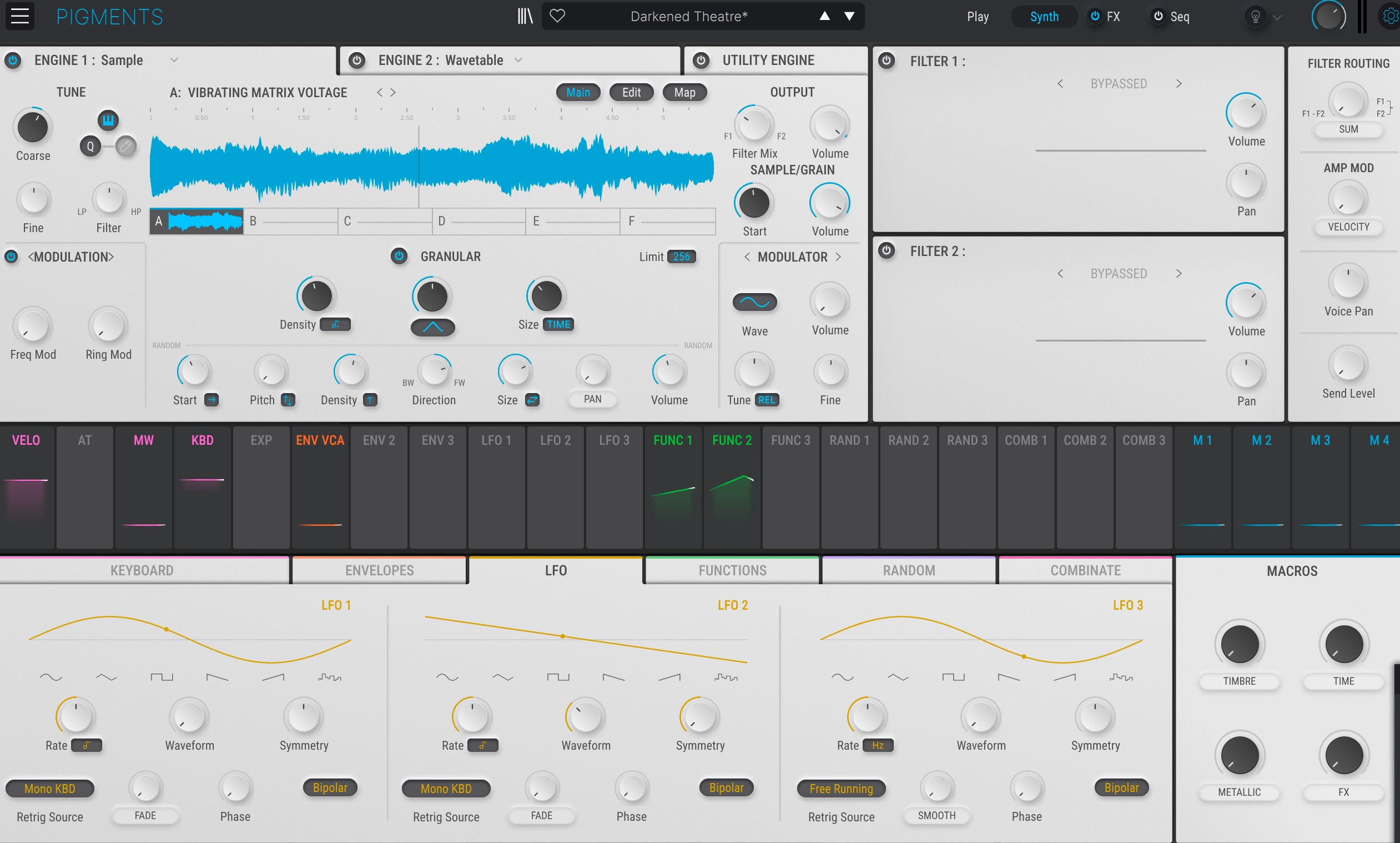Select square waveform icon in LFO 1

click(162, 676)
